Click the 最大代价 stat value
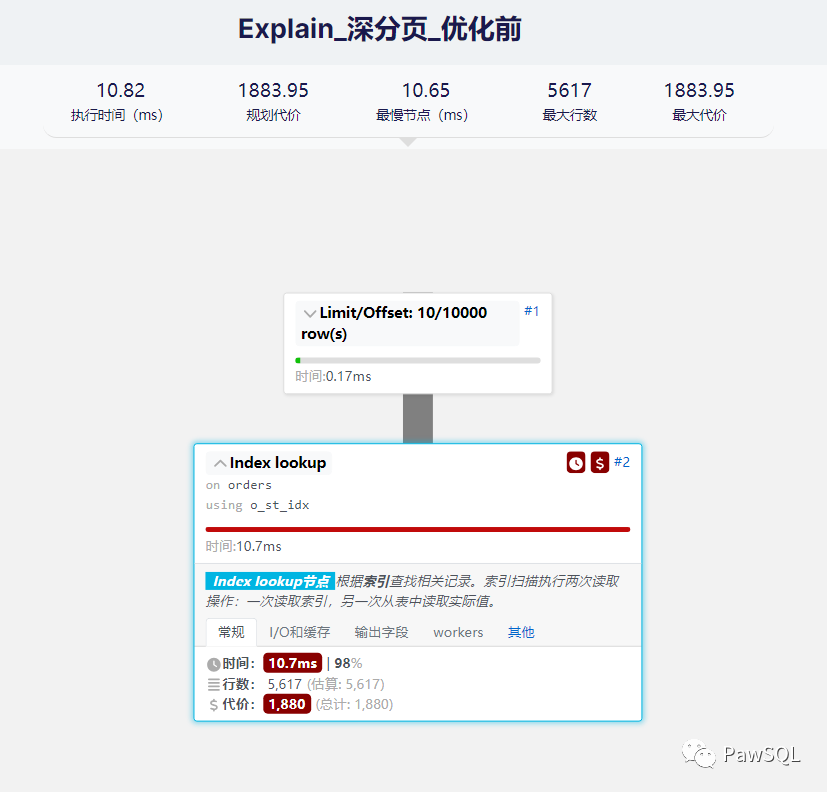The height and width of the screenshot is (792, 827). point(699,90)
